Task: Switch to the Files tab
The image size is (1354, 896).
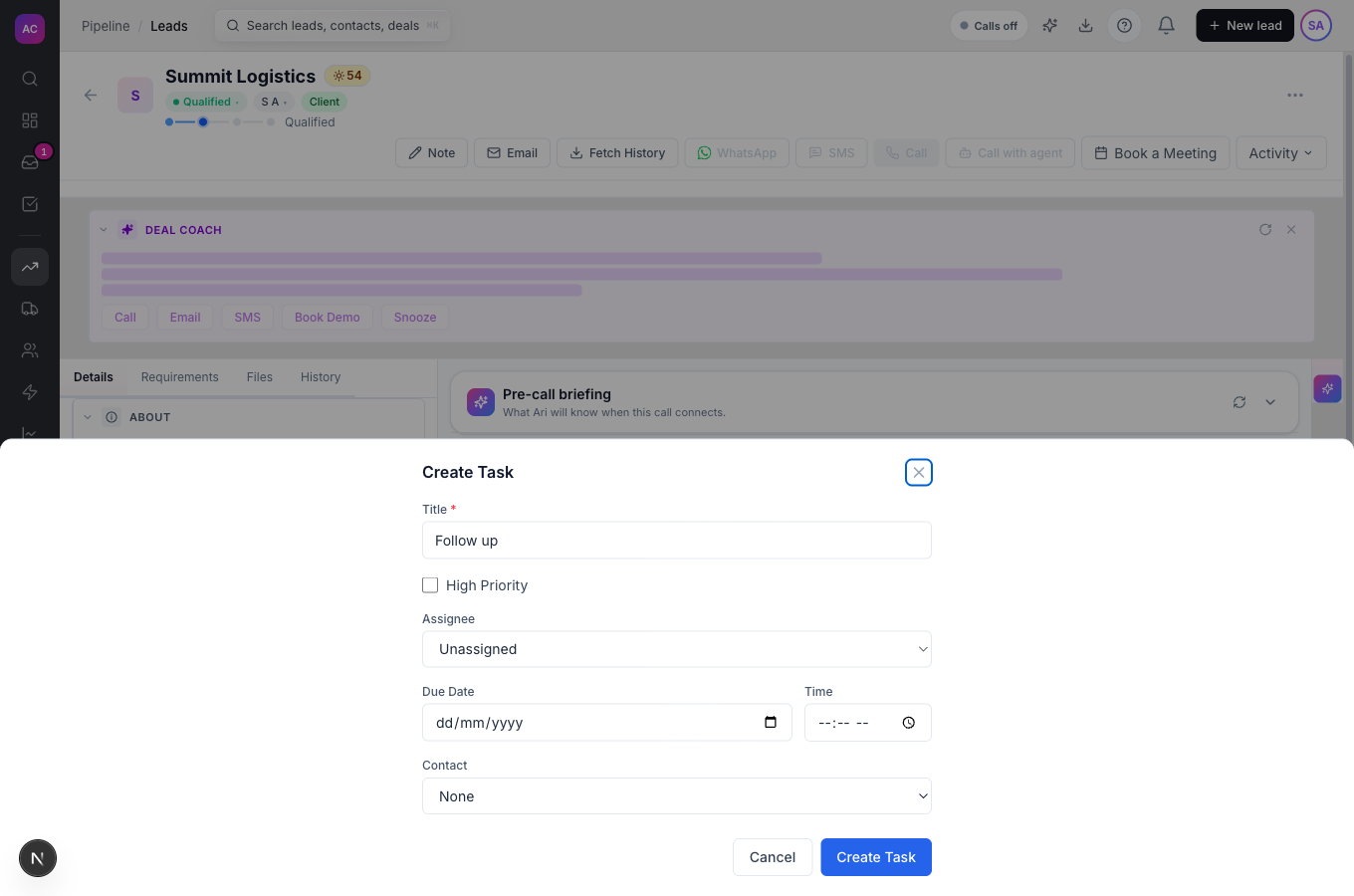Action: [260, 377]
